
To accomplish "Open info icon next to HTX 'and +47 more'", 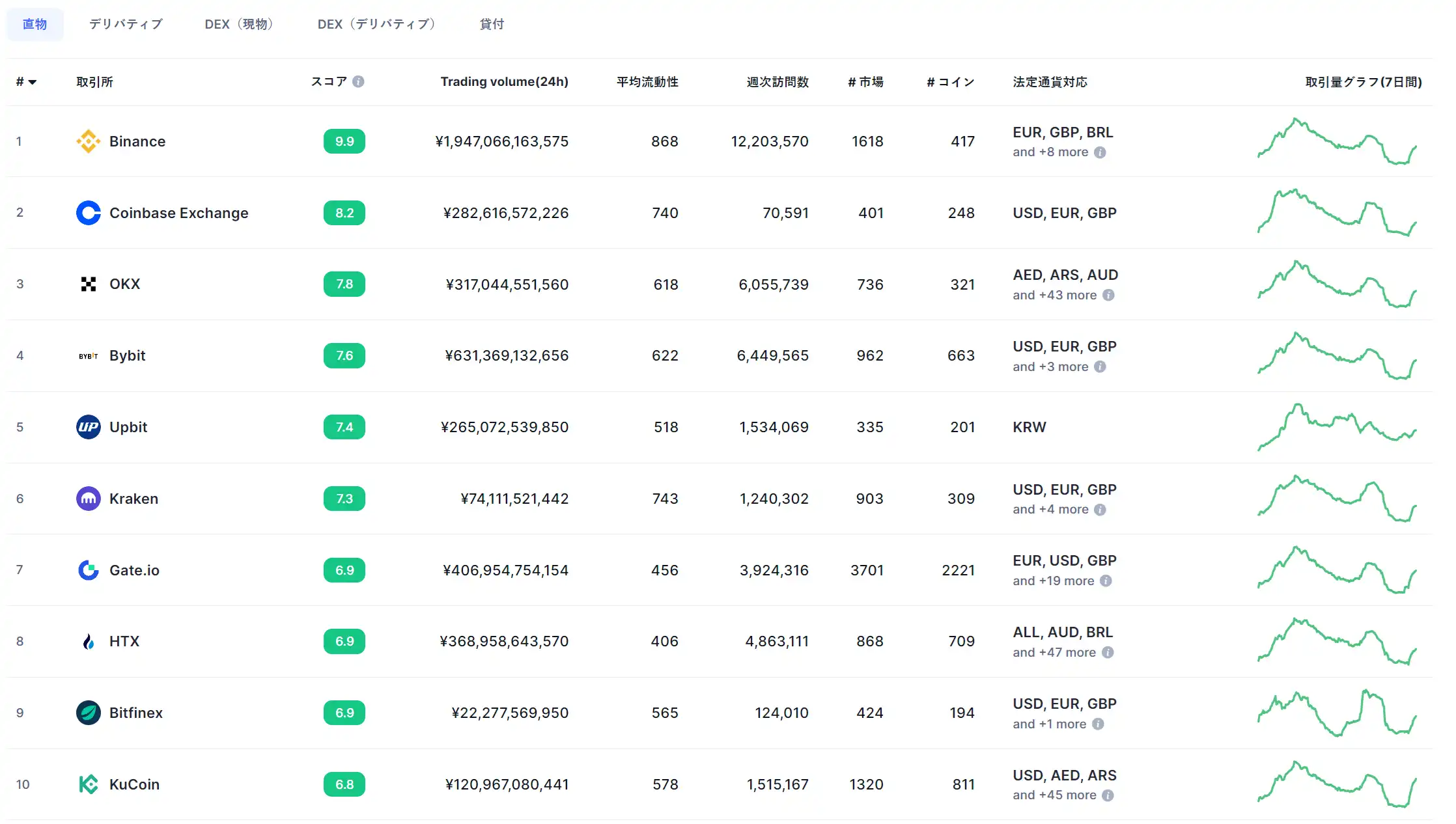I will 1108,652.
